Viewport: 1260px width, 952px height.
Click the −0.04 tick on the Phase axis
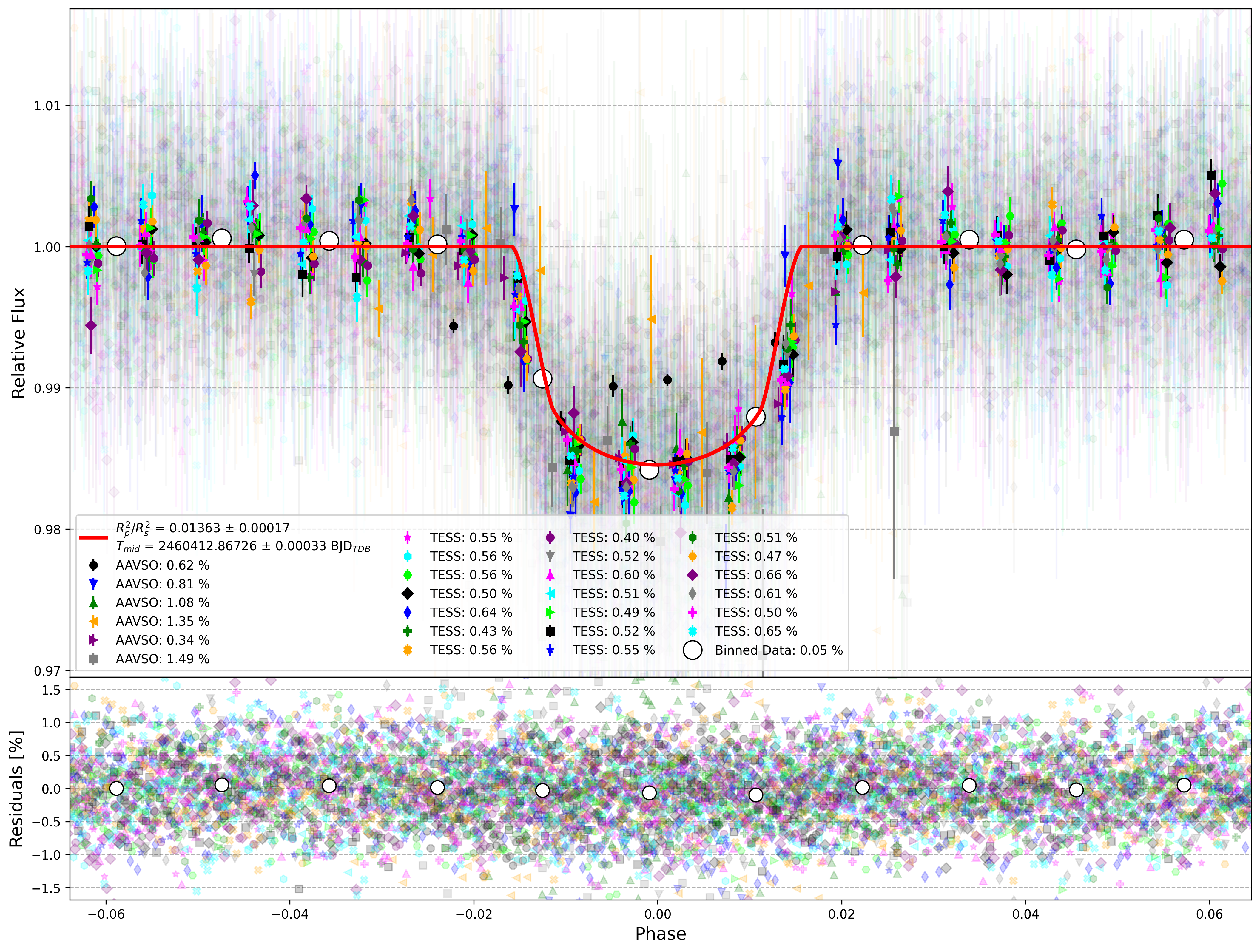tap(289, 914)
